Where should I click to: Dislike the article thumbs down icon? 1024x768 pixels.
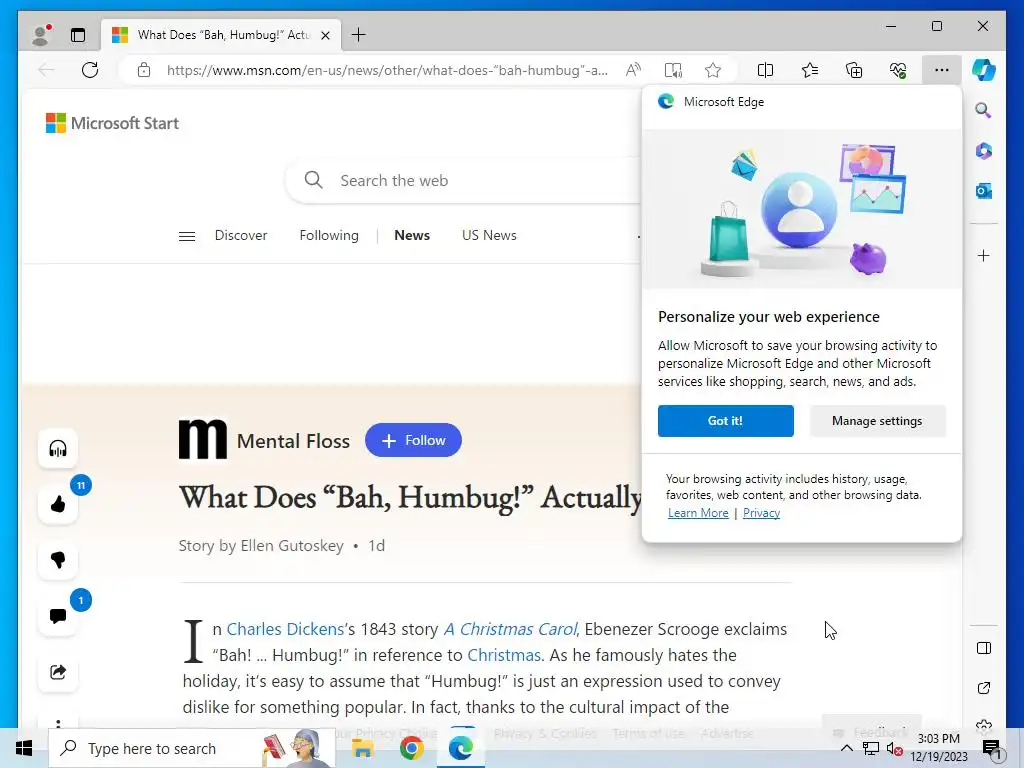point(58,560)
